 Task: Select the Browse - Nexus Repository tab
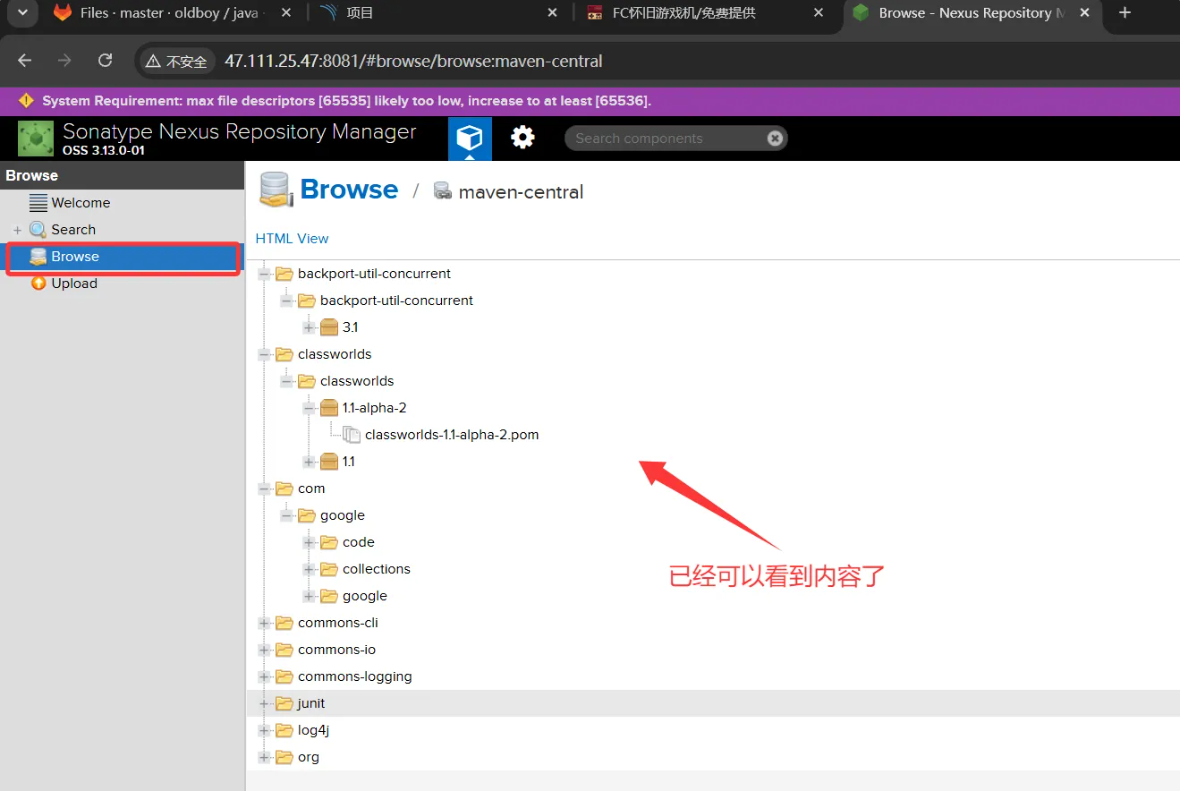coord(972,13)
